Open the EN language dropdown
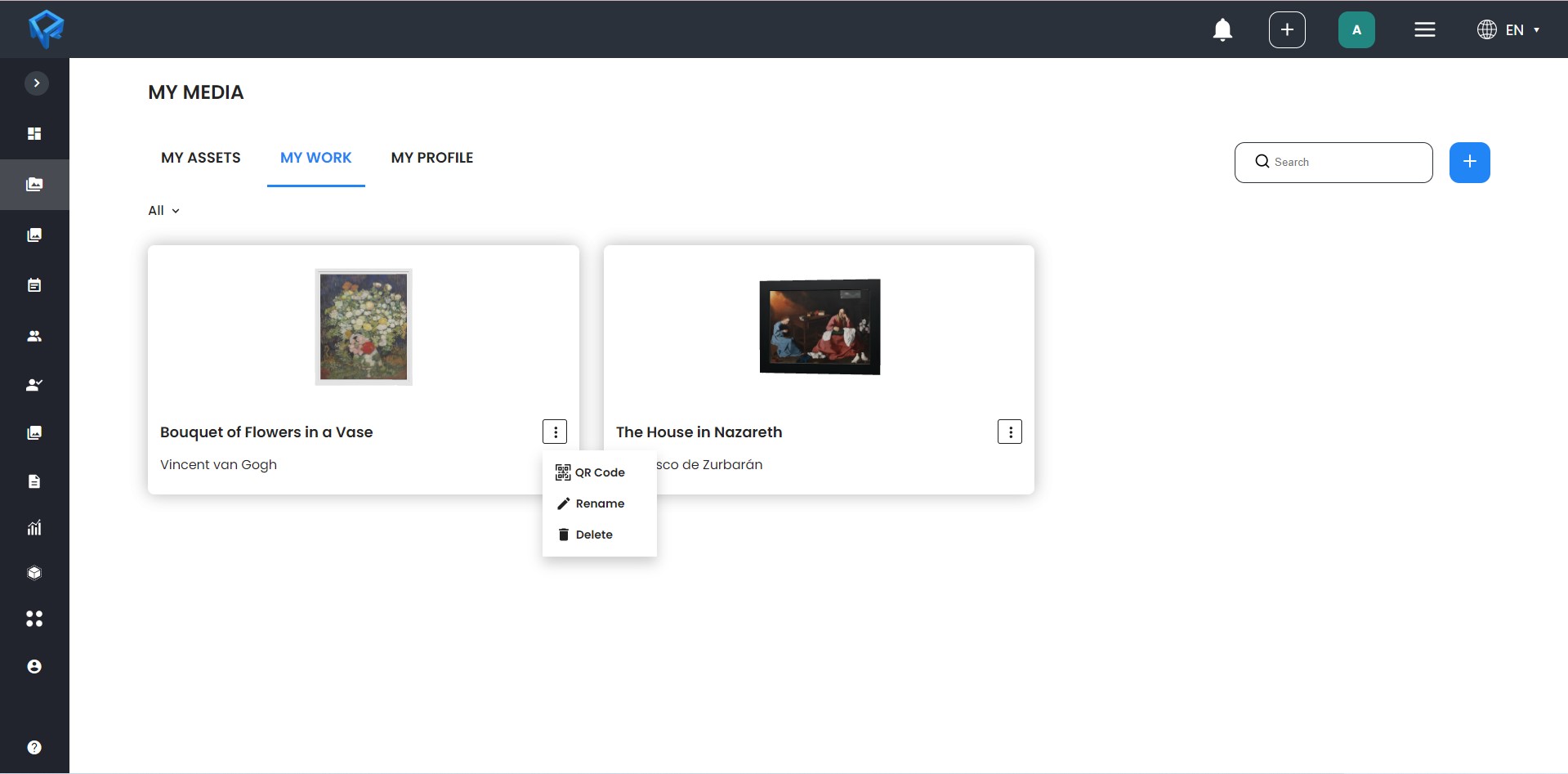Image resolution: width=1568 pixels, height=774 pixels. (x=1508, y=30)
